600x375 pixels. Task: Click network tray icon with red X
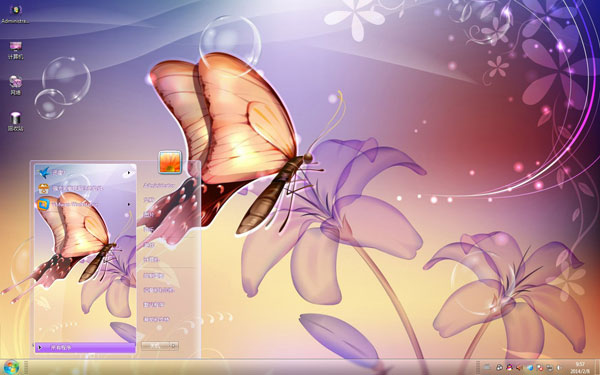click(x=540, y=368)
